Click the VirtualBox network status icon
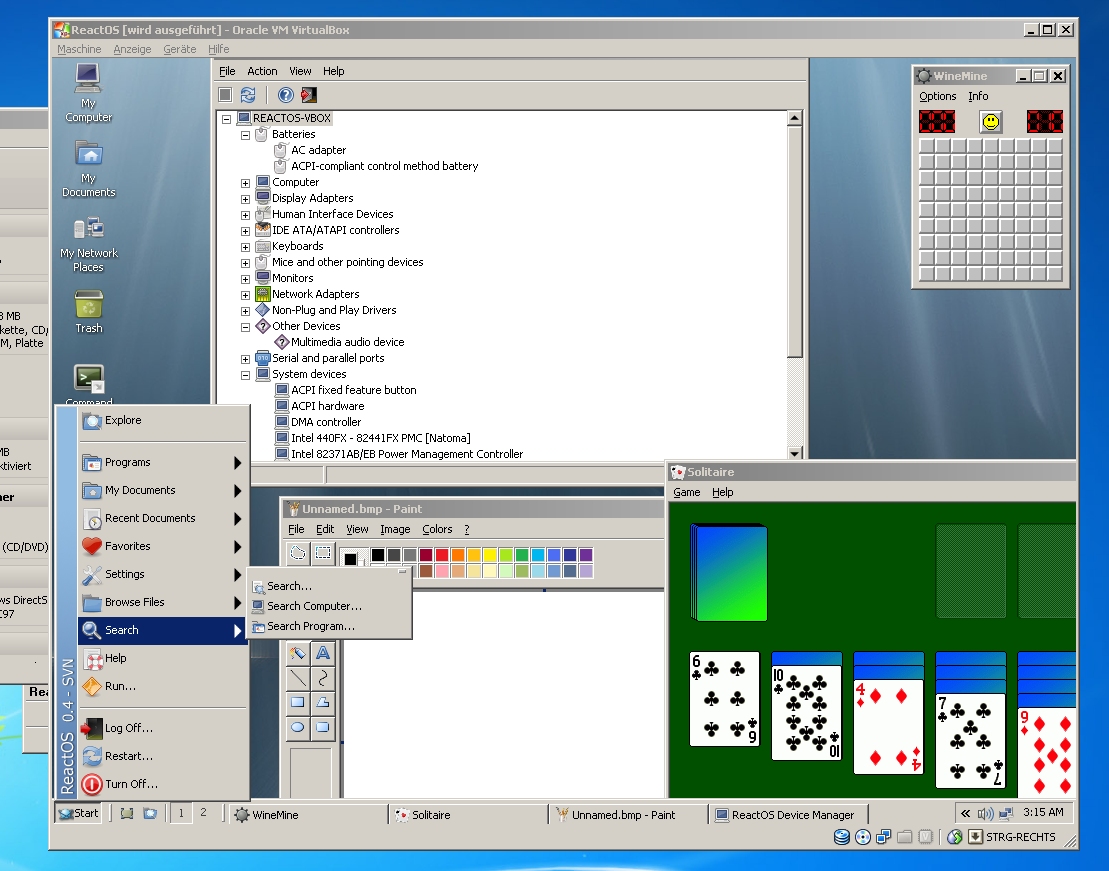Viewport: 1109px width, 871px height. [883, 837]
